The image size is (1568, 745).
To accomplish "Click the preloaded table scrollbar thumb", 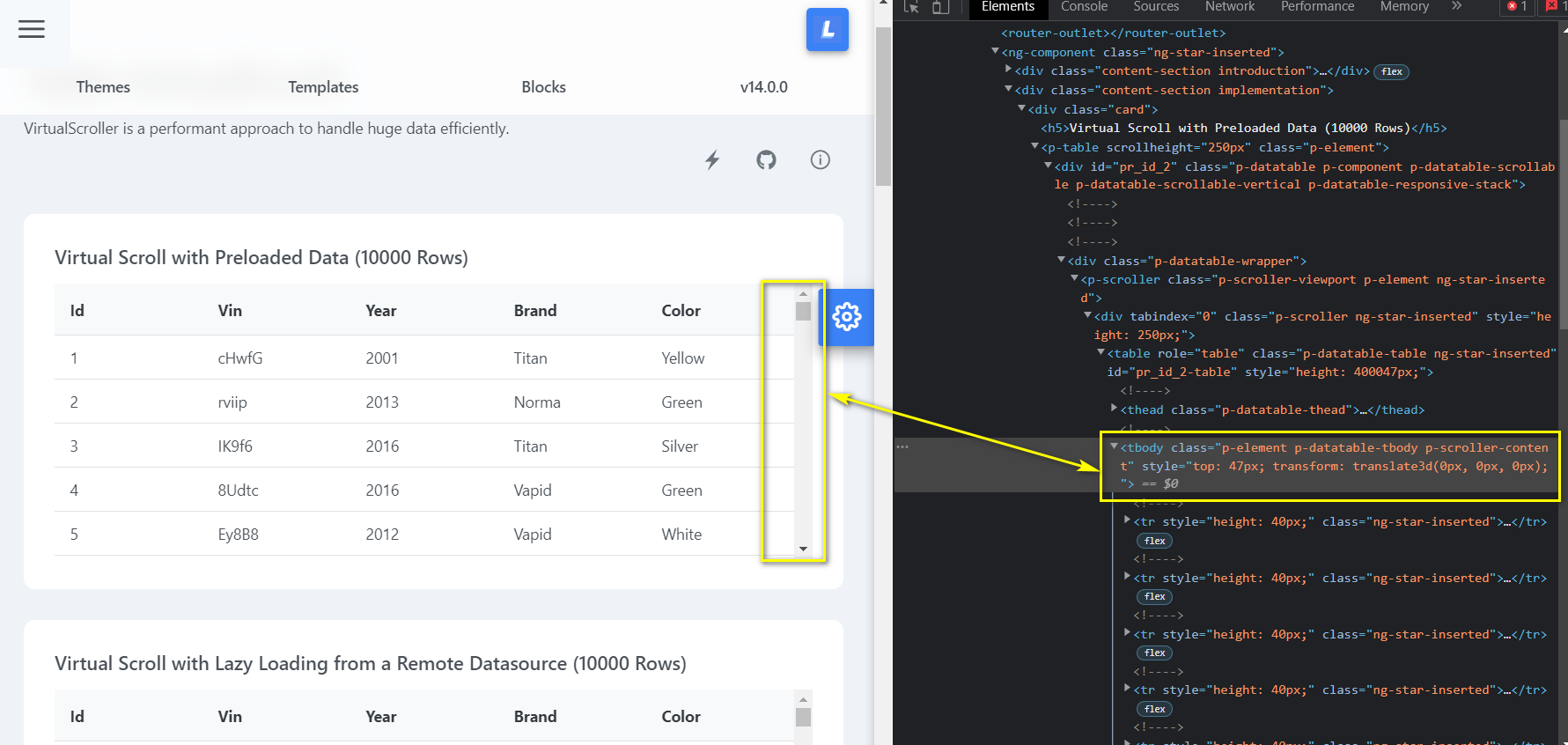I will click(x=803, y=311).
